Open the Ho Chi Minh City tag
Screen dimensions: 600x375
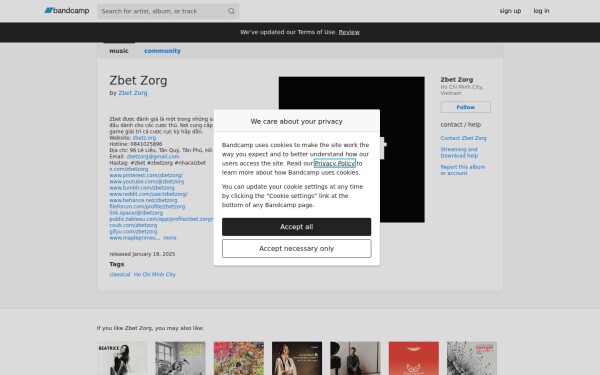[155, 274]
